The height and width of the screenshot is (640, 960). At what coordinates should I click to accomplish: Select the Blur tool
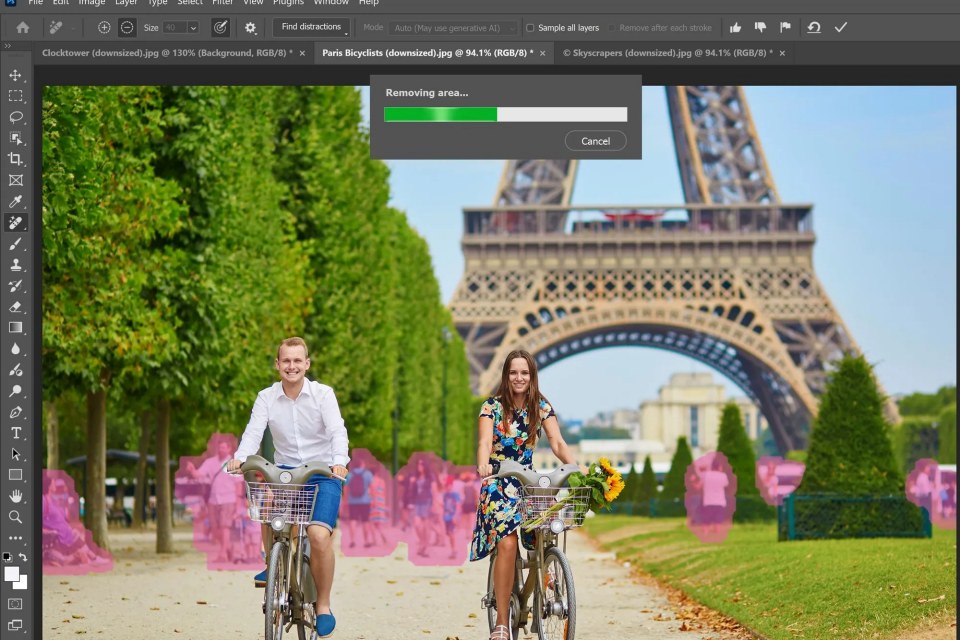pyautogui.click(x=16, y=349)
